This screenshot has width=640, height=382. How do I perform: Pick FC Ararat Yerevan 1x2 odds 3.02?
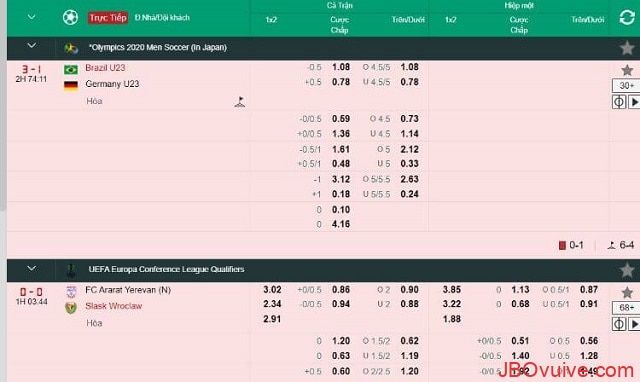click(x=272, y=289)
